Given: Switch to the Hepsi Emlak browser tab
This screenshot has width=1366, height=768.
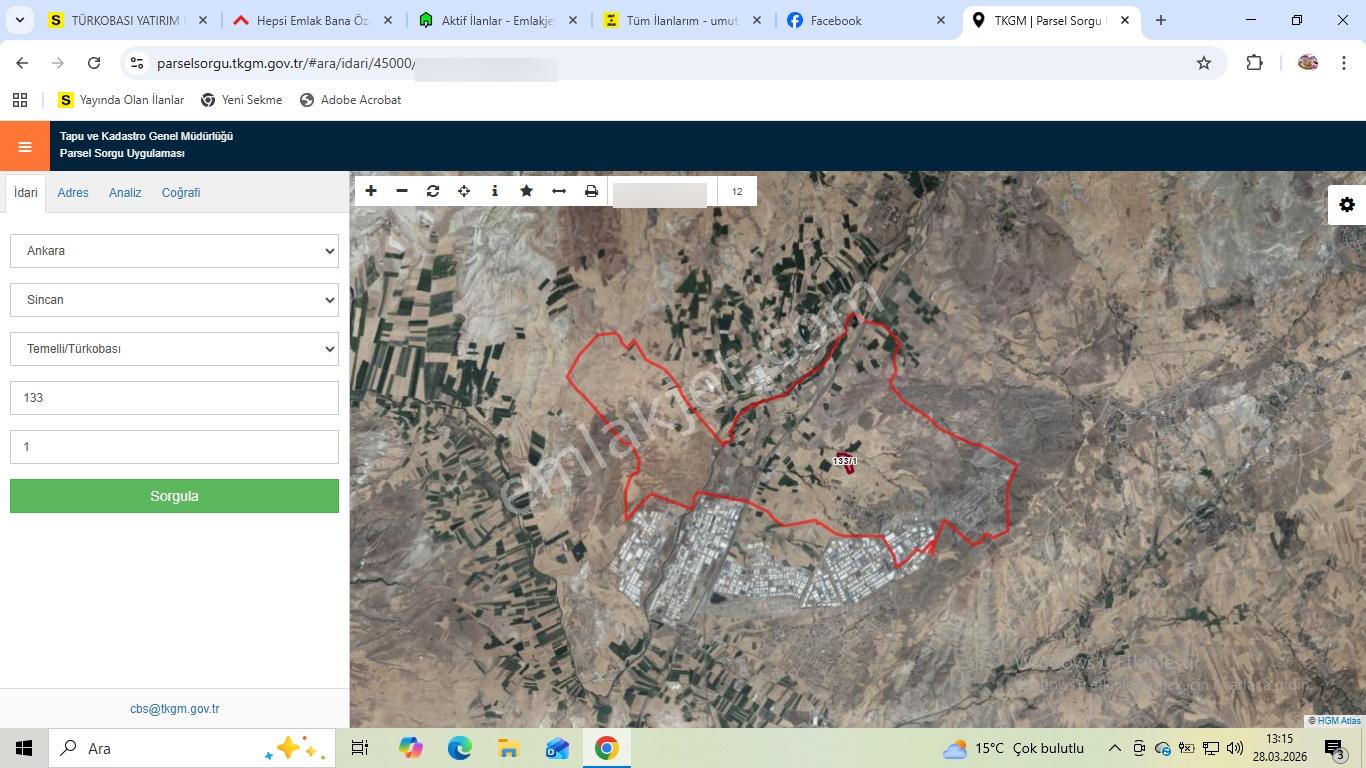Looking at the screenshot, I should tap(312, 20).
